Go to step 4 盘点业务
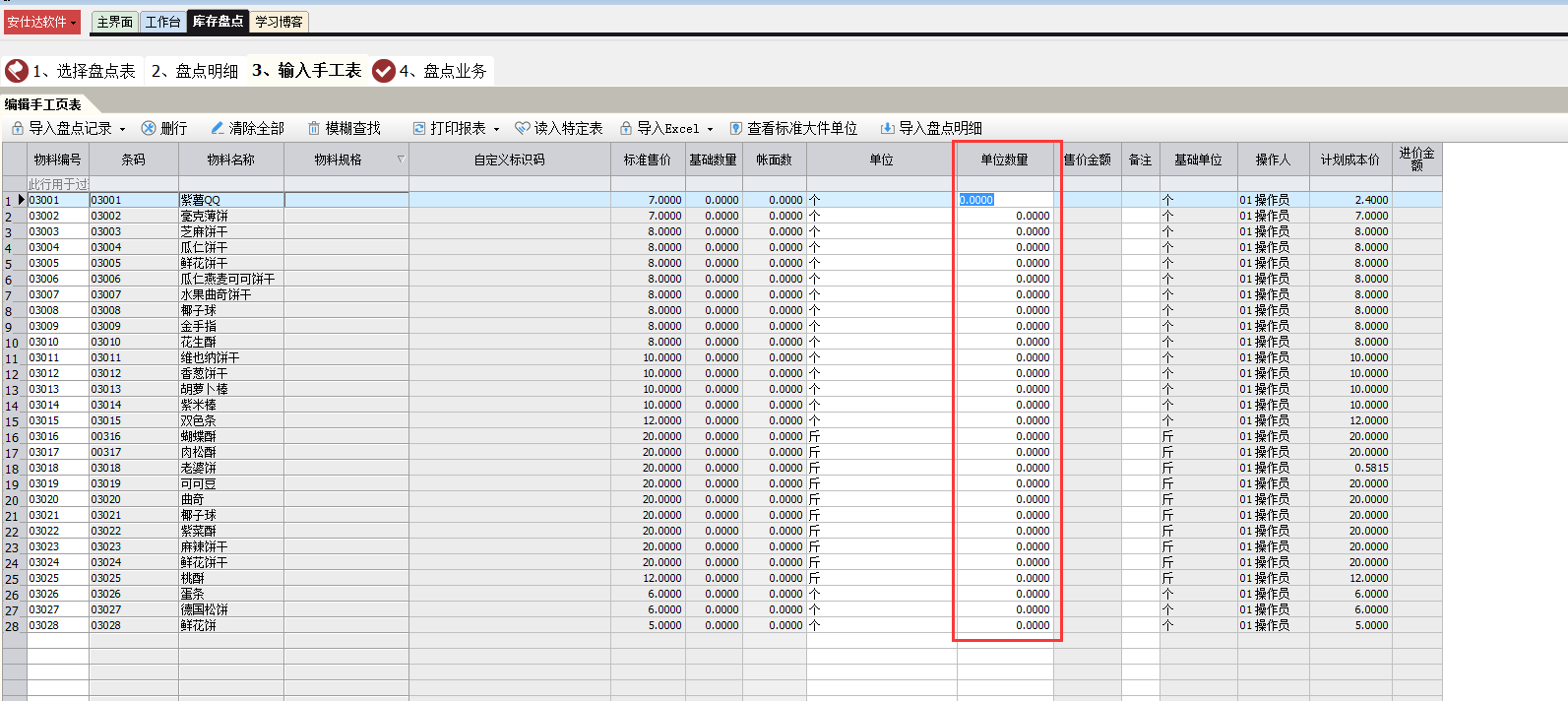1568x701 pixels. point(443,71)
